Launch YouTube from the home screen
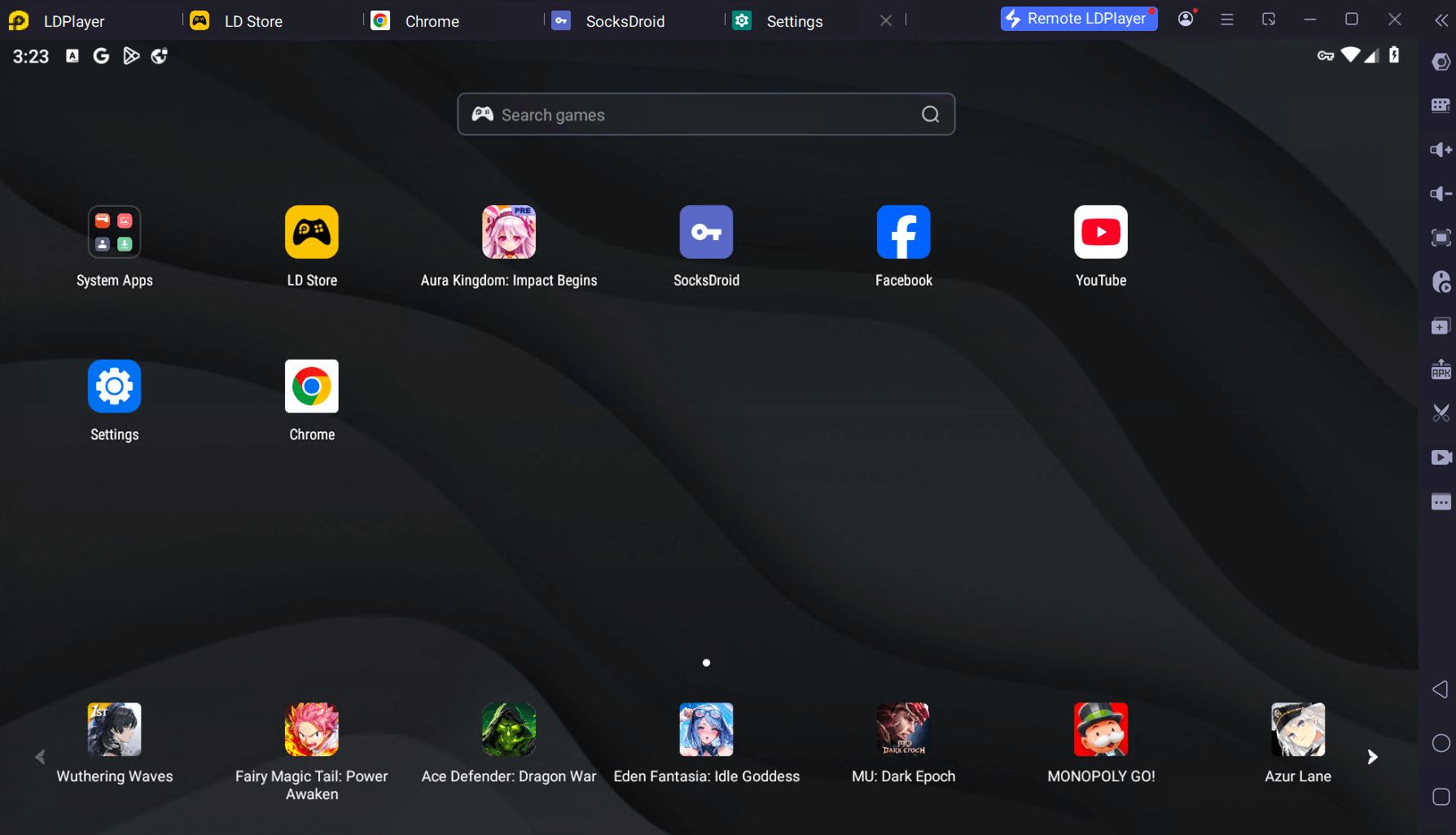The image size is (1456, 835). click(1100, 233)
